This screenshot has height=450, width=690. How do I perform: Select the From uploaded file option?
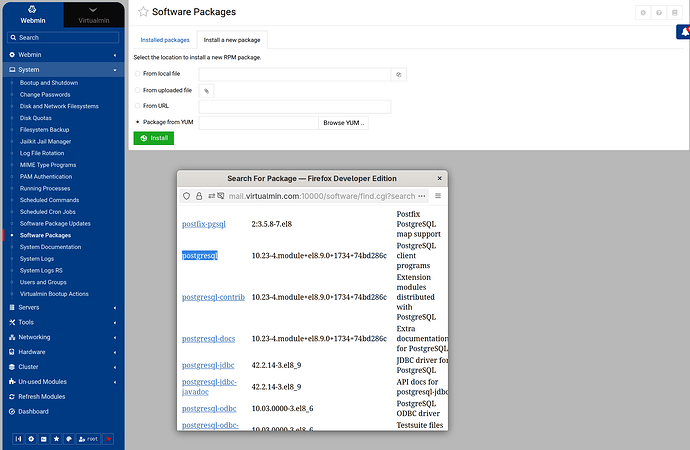138,91
